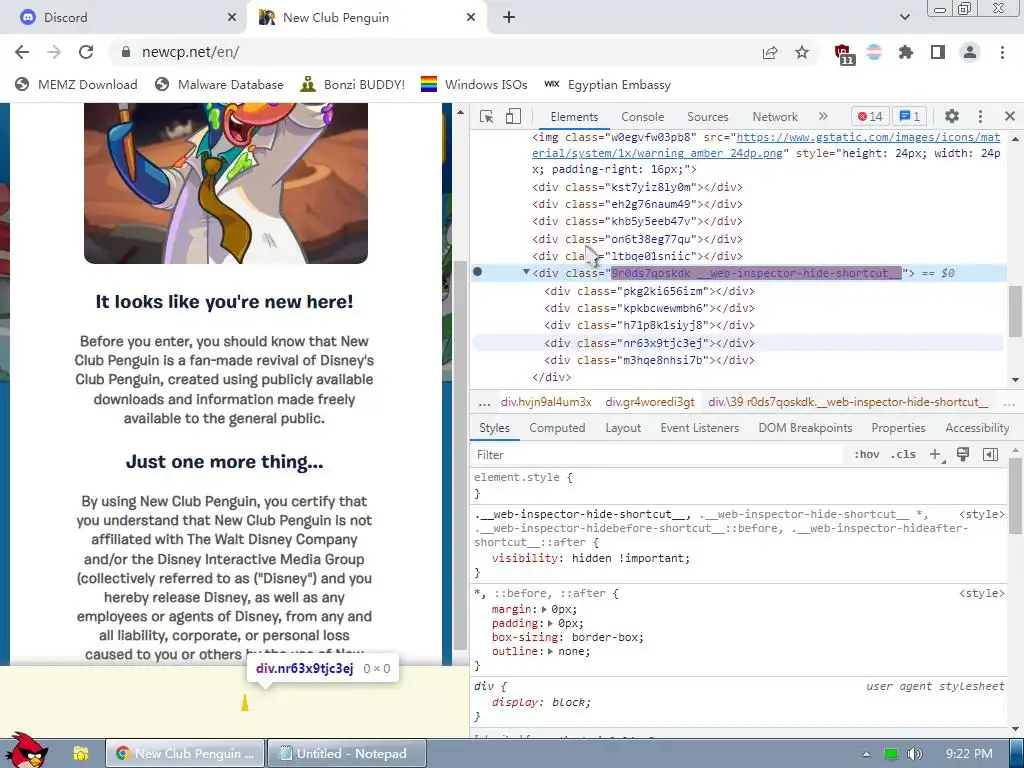Image resolution: width=1024 pixels, height=768 pixels.
Task: Open new browser tab plus button
Action: (x=509, y=18)
